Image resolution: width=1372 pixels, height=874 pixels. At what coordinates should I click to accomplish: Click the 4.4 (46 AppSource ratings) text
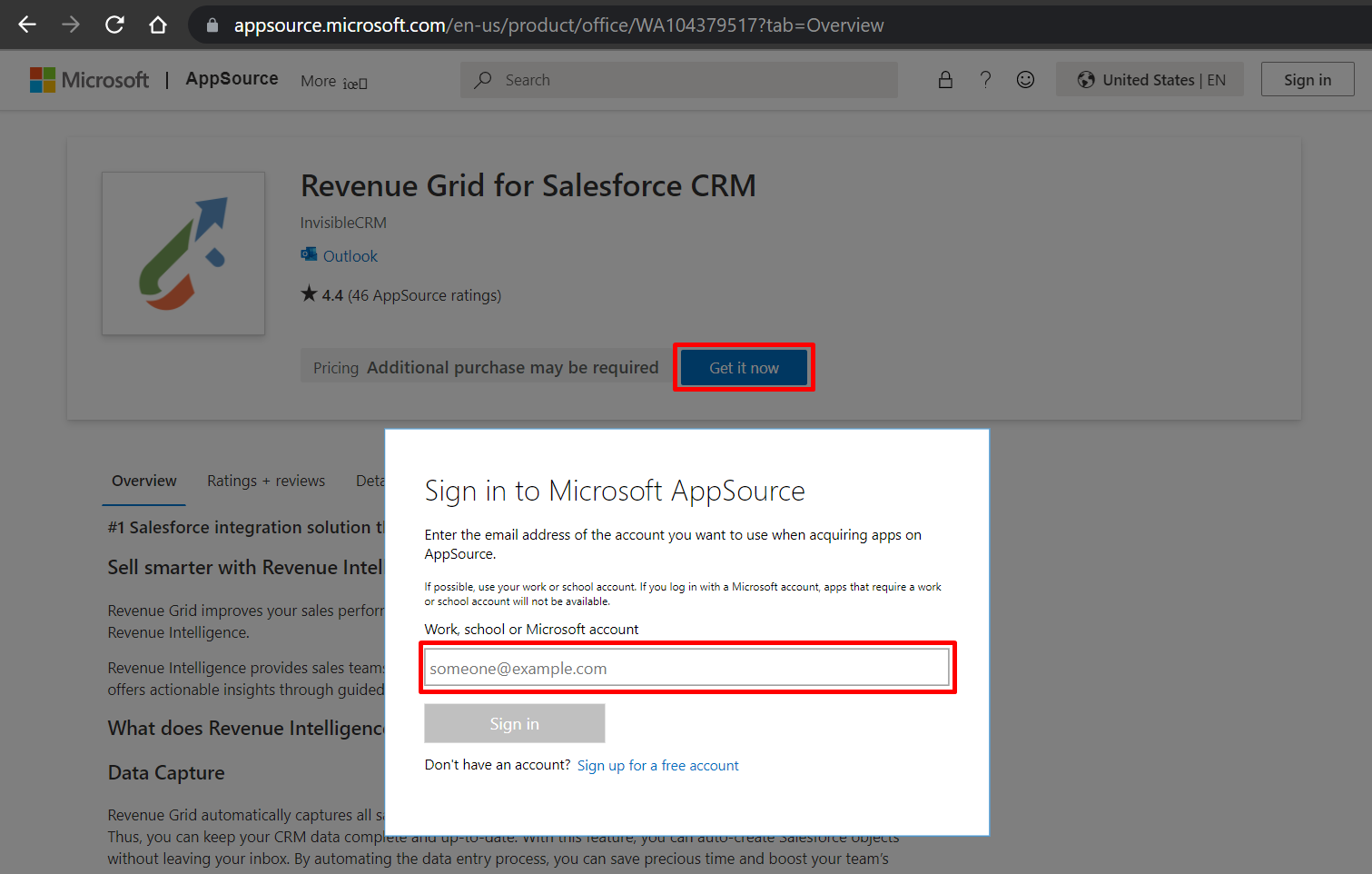pyautogui.click(x=411, y=295)
